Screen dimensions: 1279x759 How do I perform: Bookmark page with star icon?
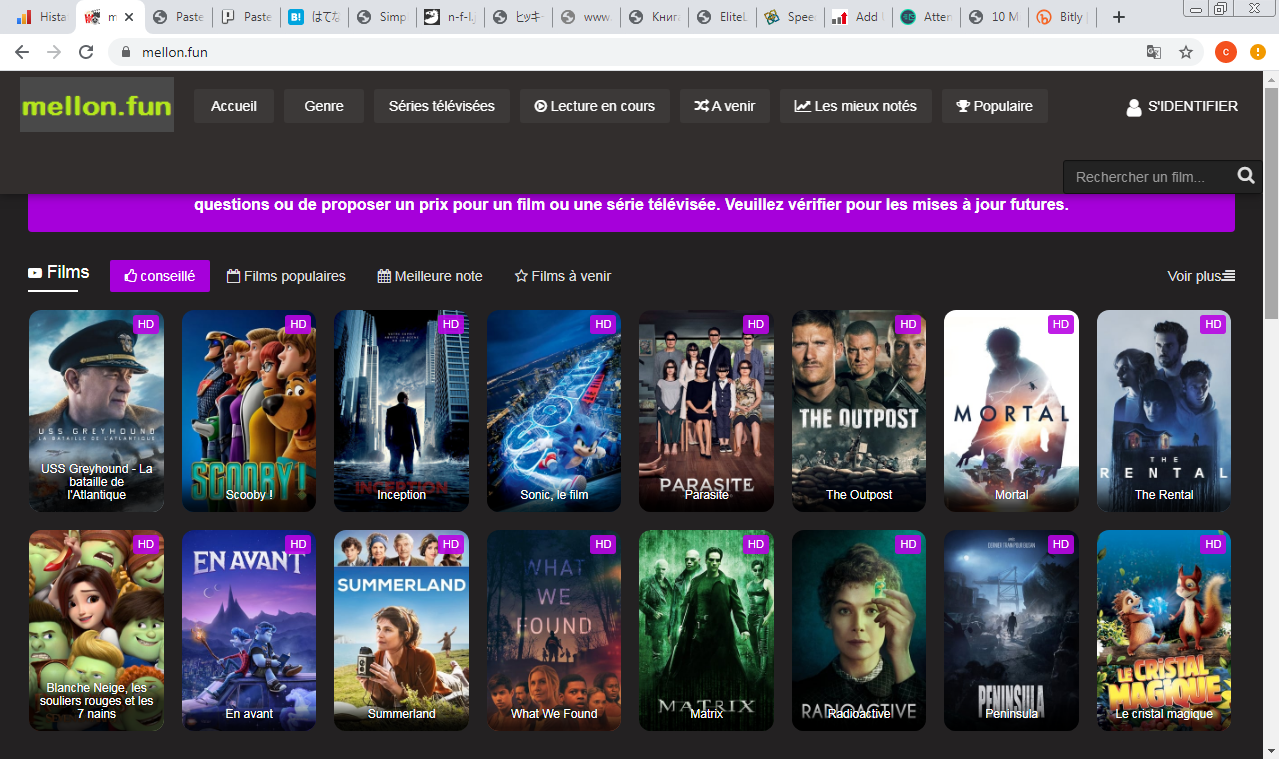pos(1186,52)
